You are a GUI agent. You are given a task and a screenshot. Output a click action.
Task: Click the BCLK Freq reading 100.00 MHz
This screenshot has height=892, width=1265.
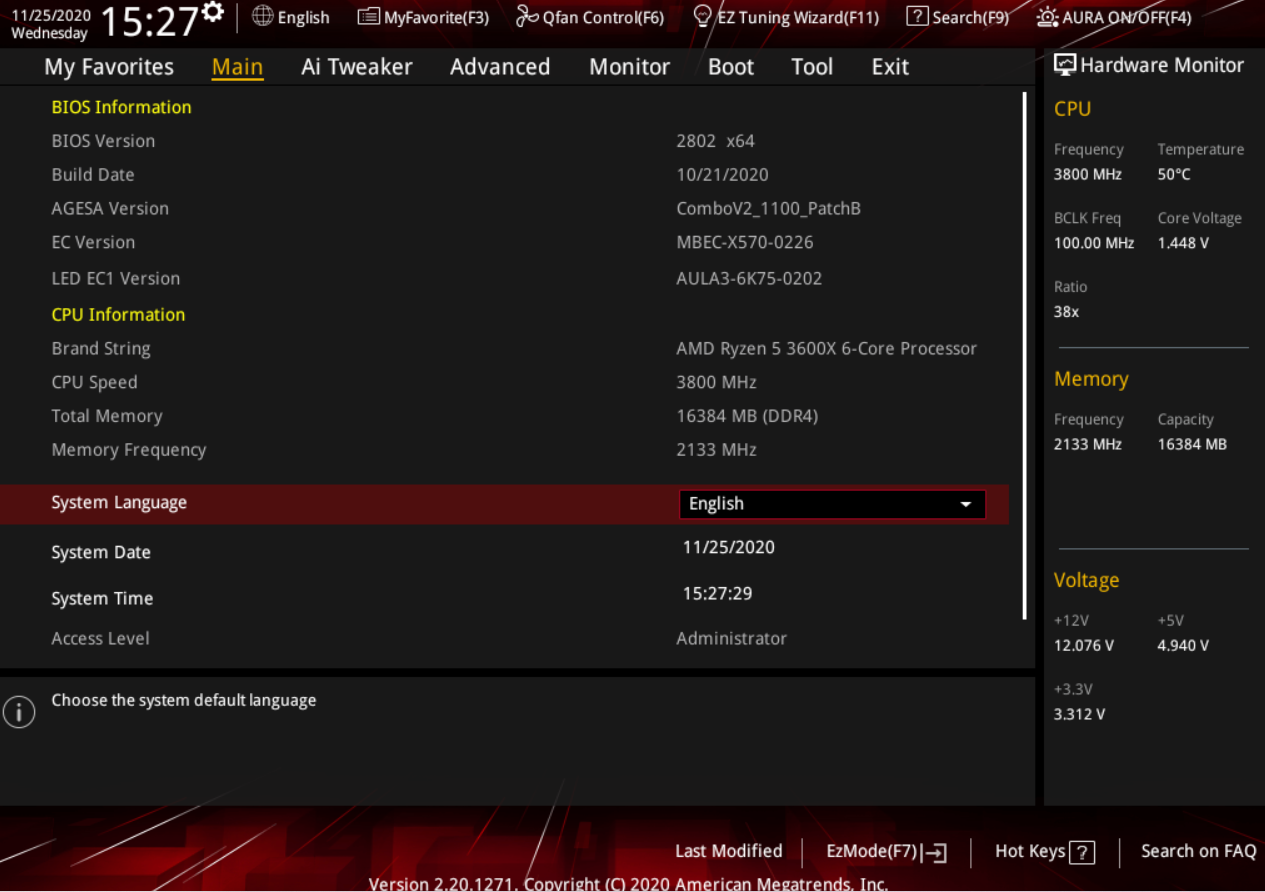(x=1094, y=243)
